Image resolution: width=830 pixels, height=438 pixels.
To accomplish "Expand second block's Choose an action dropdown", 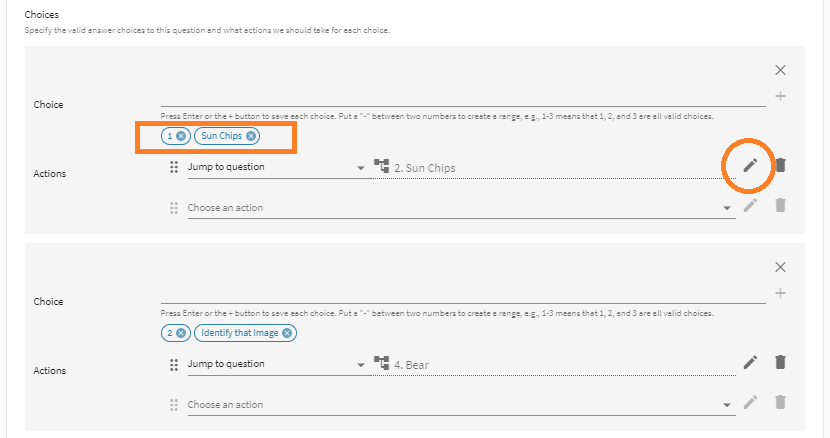I will point(460,405).
